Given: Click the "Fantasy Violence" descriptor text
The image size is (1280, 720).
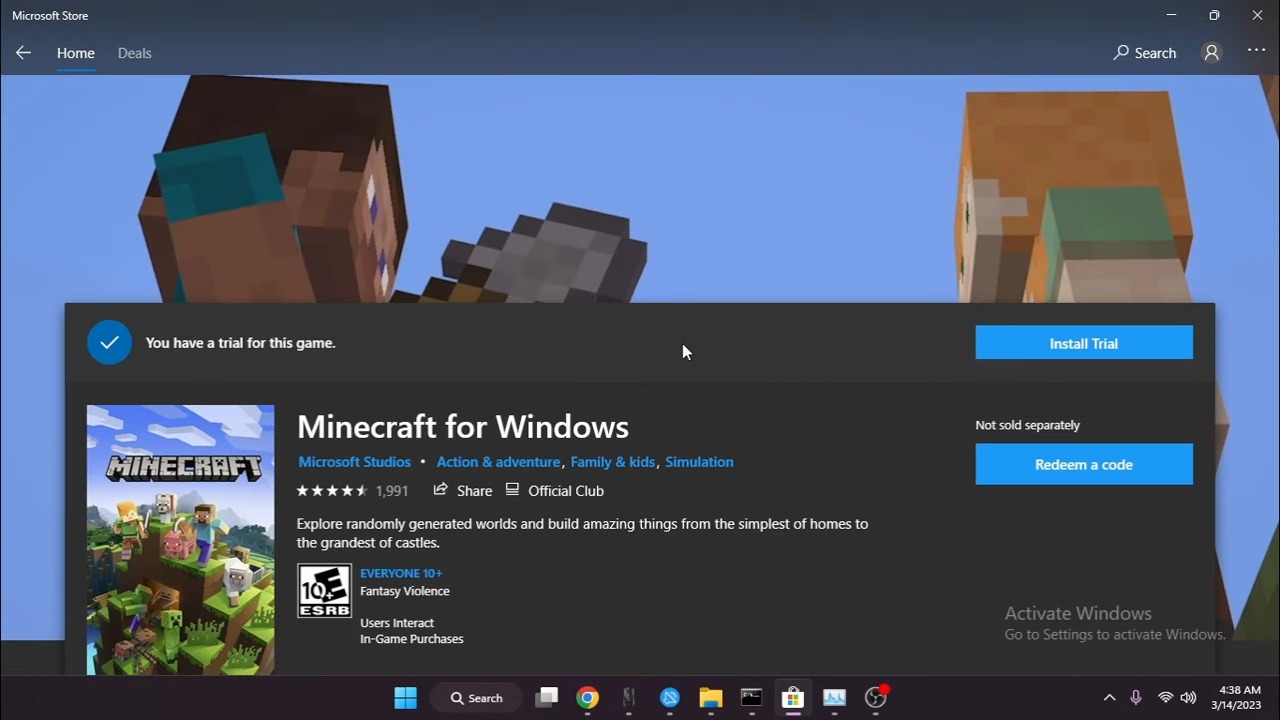Looking at the screenshot, I should click(405, 591).
